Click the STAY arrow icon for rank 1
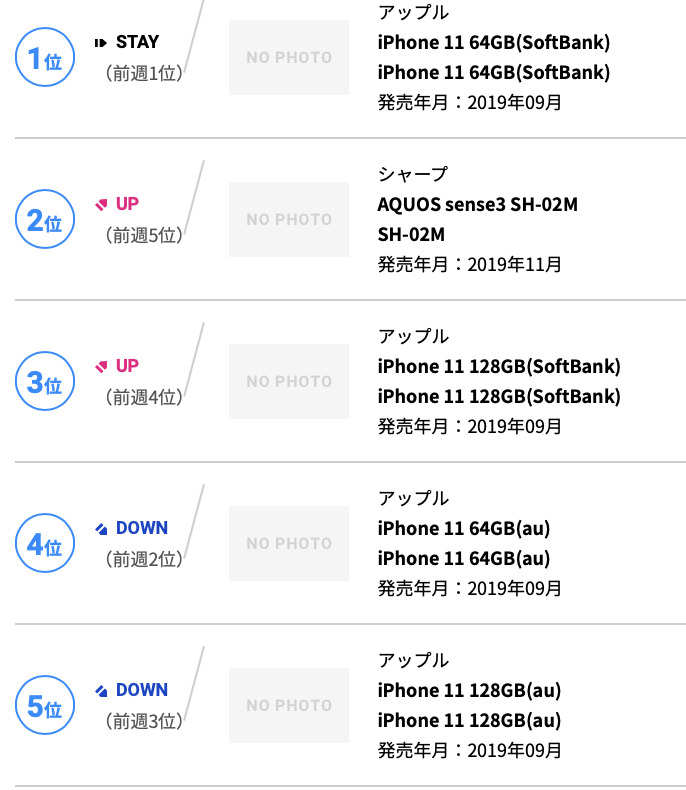686x790 pixels. pyautogui.click(x=101, y=43)
